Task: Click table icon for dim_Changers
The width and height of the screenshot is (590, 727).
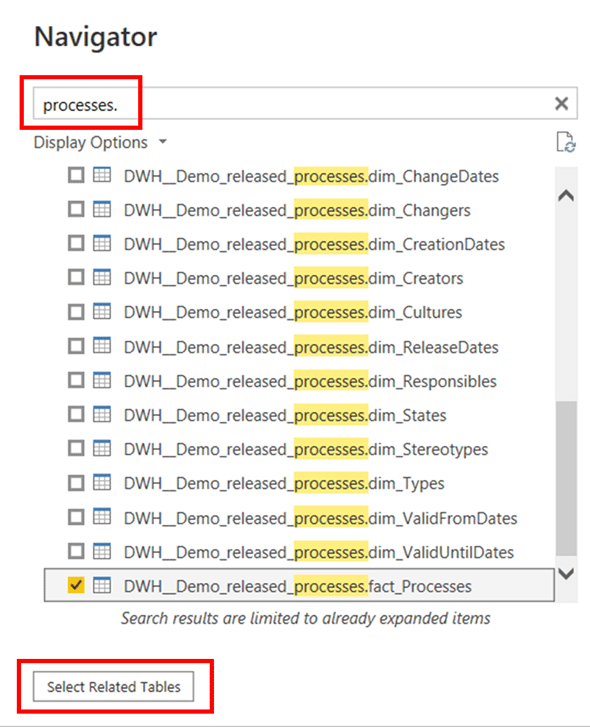Action: [x=102, y=210]
